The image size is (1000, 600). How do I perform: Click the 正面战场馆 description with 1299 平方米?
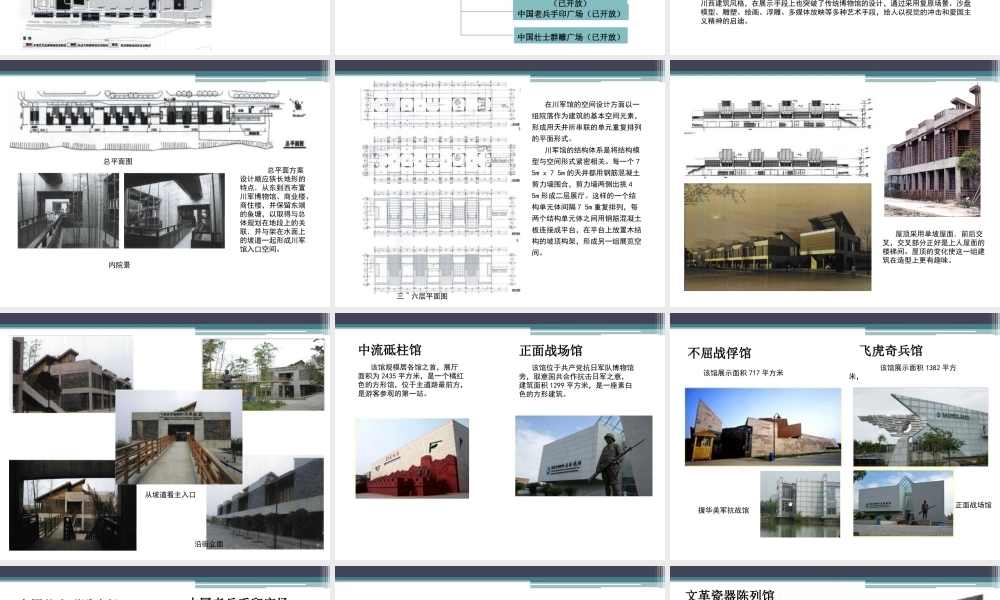pos(576,381)
